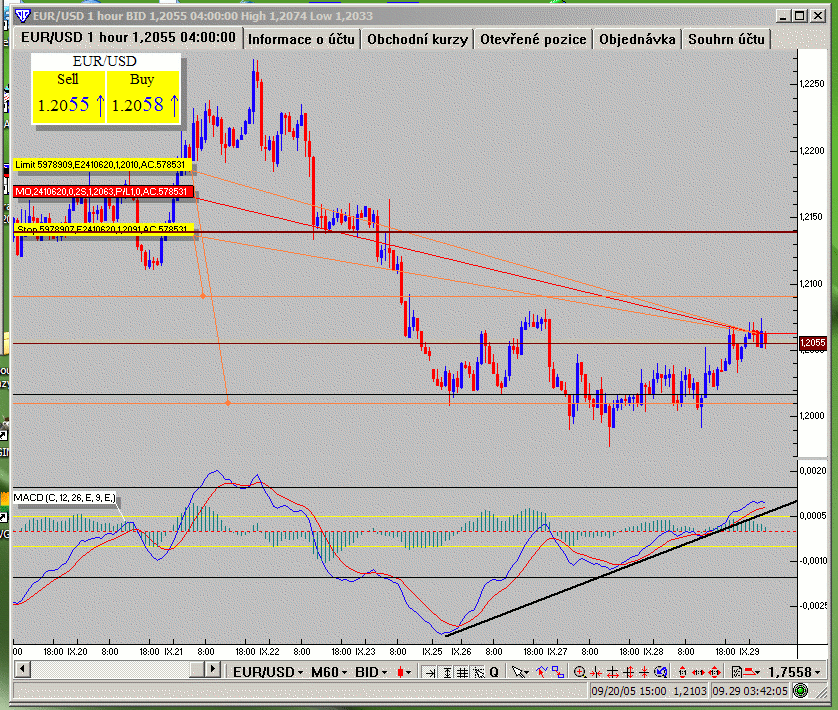
Task: Click the Stop 5978907 order label
Action: click(102, 229)
